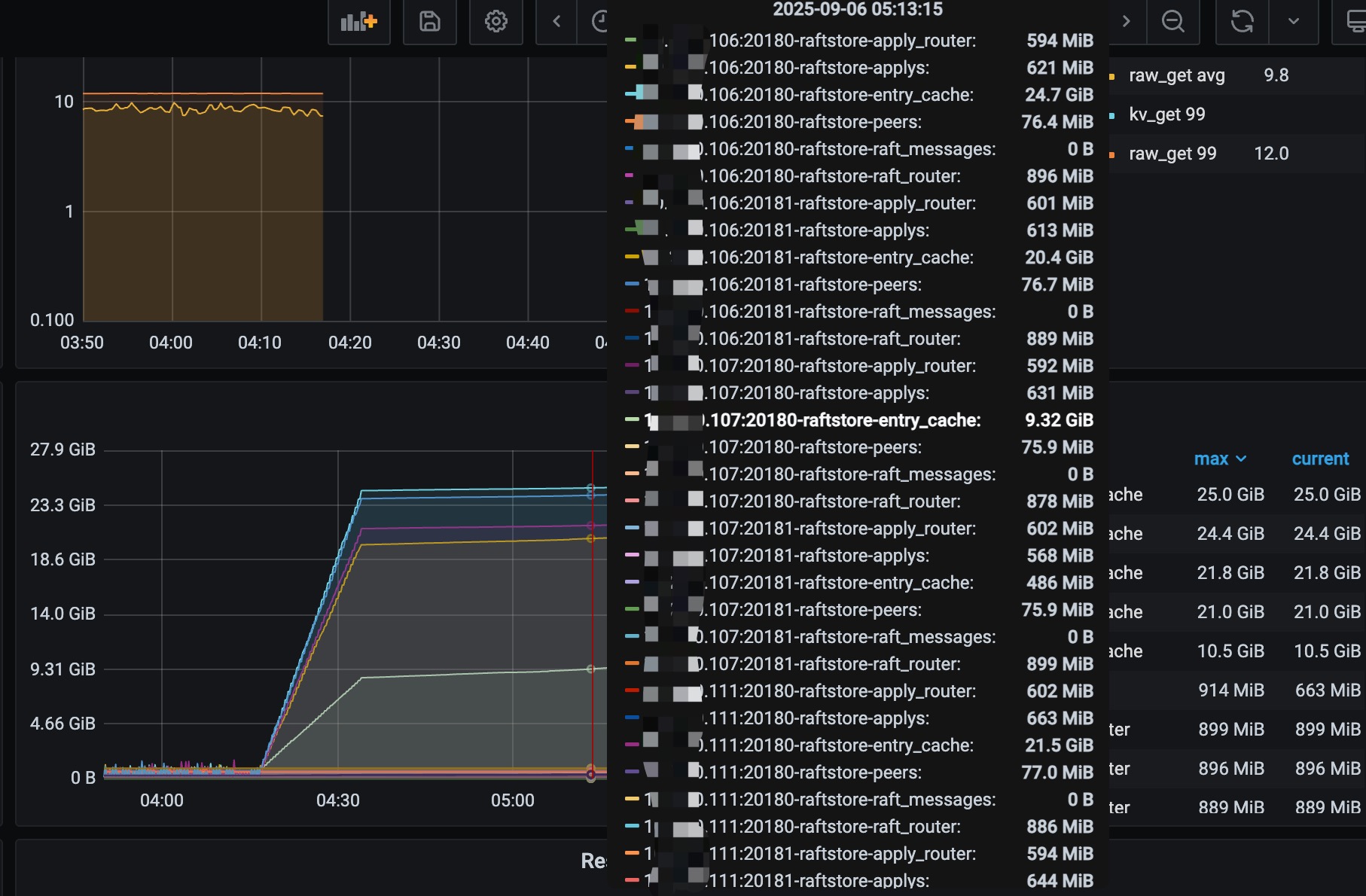
Task: Shift time range backward with left chevron
Action: tap(556, 22)
